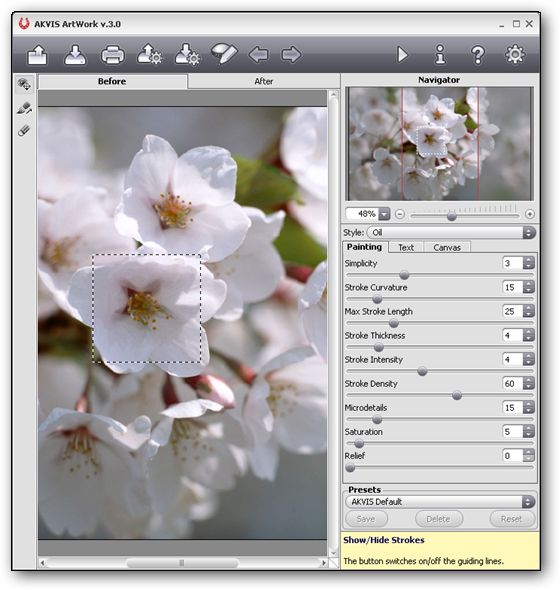Print the image using printer icon
Screen dimensions: 560x590
(113, 55)
